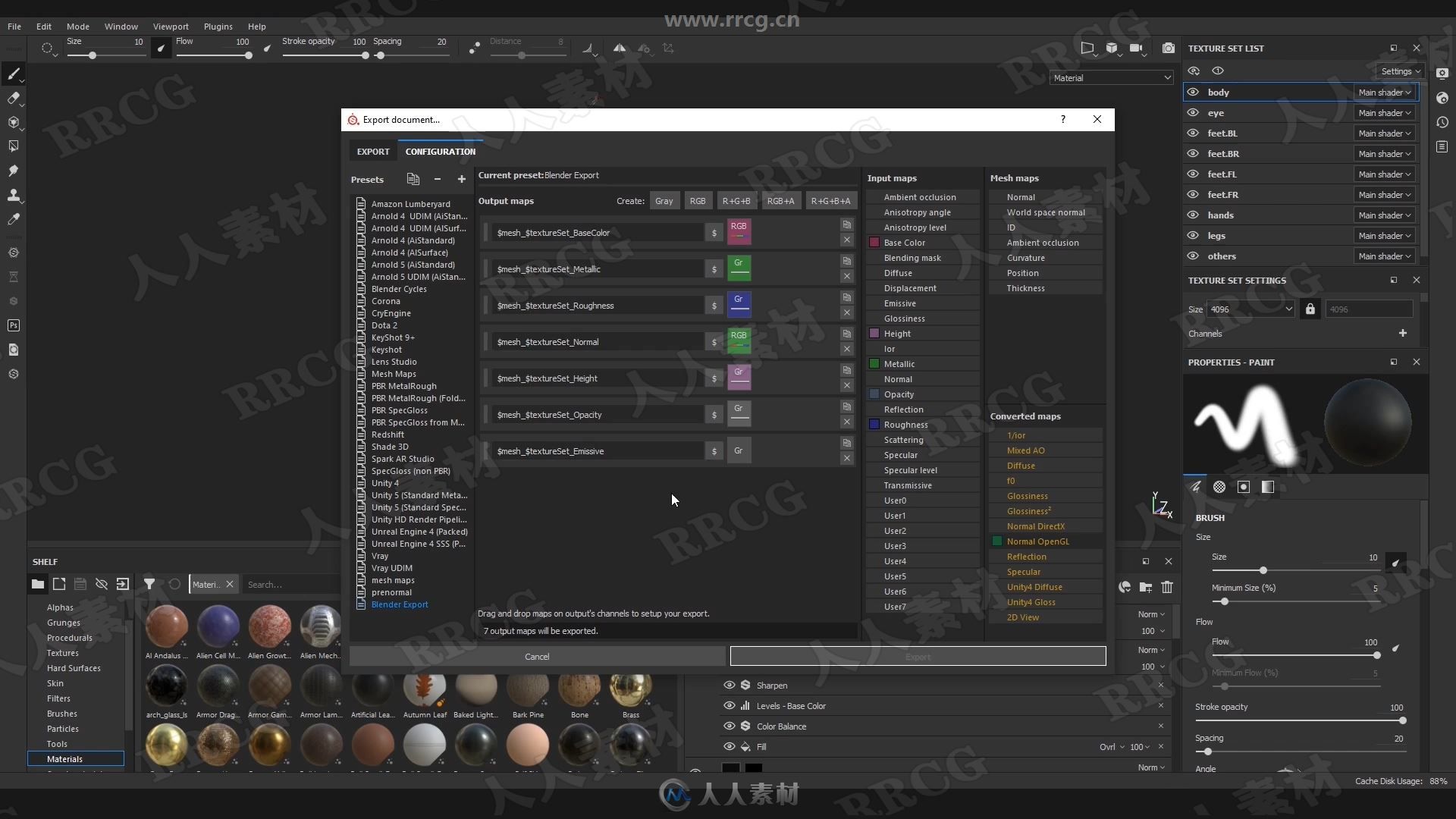Image resolution: width=1456 pixels, height=819 pixels.
Task: Hide the Sharpen layer effect
Action: tap(729, 685)
